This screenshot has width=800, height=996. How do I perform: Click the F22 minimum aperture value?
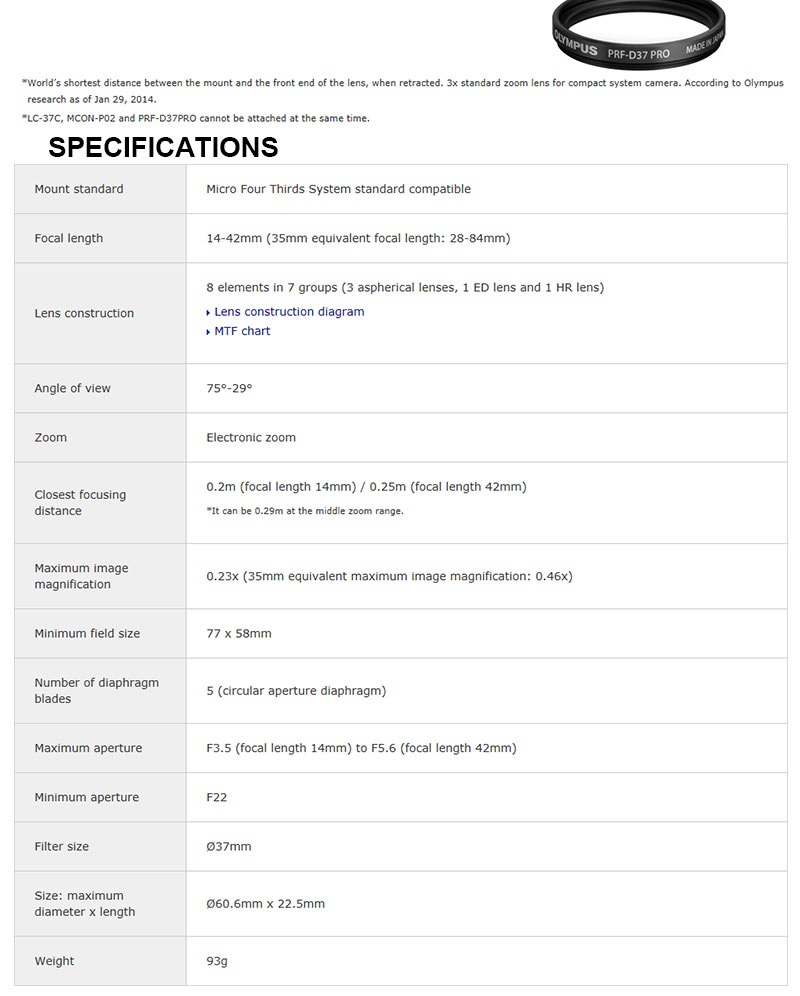point(216,797)
